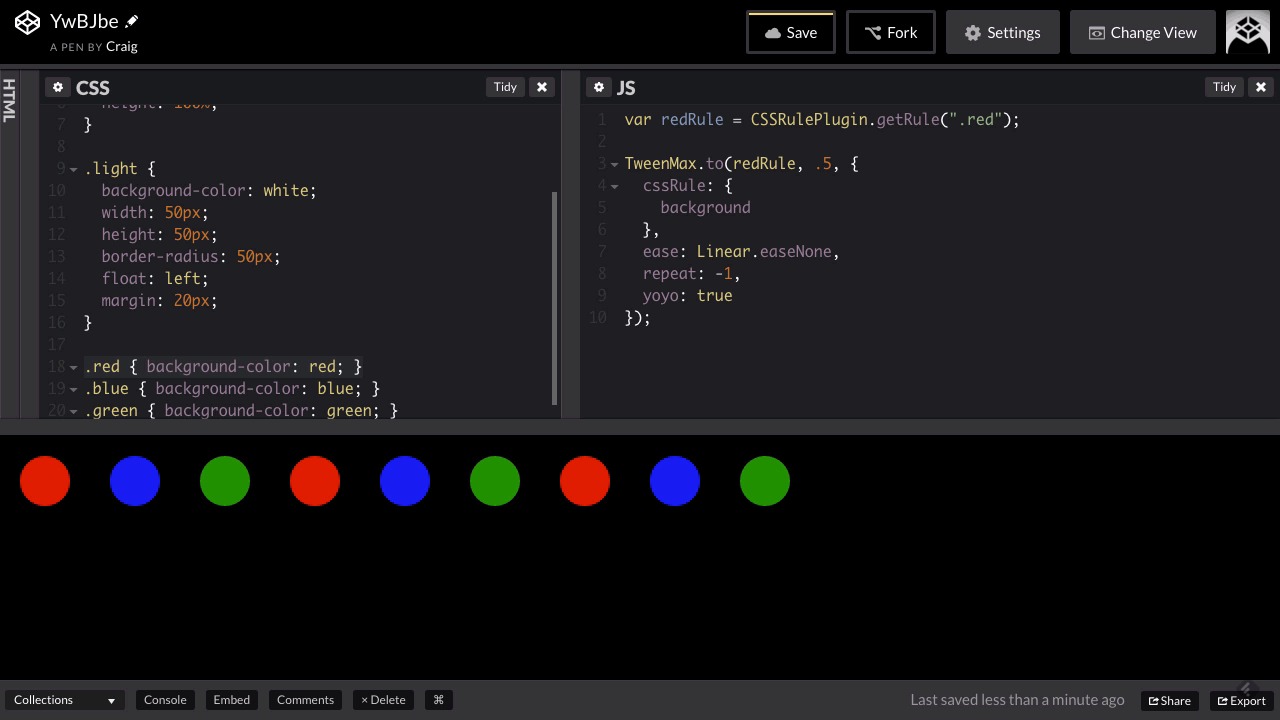Fold the .blue CSS rule
The width and height of the screenshot is (1280, 720).
click(x=73, y=389)
